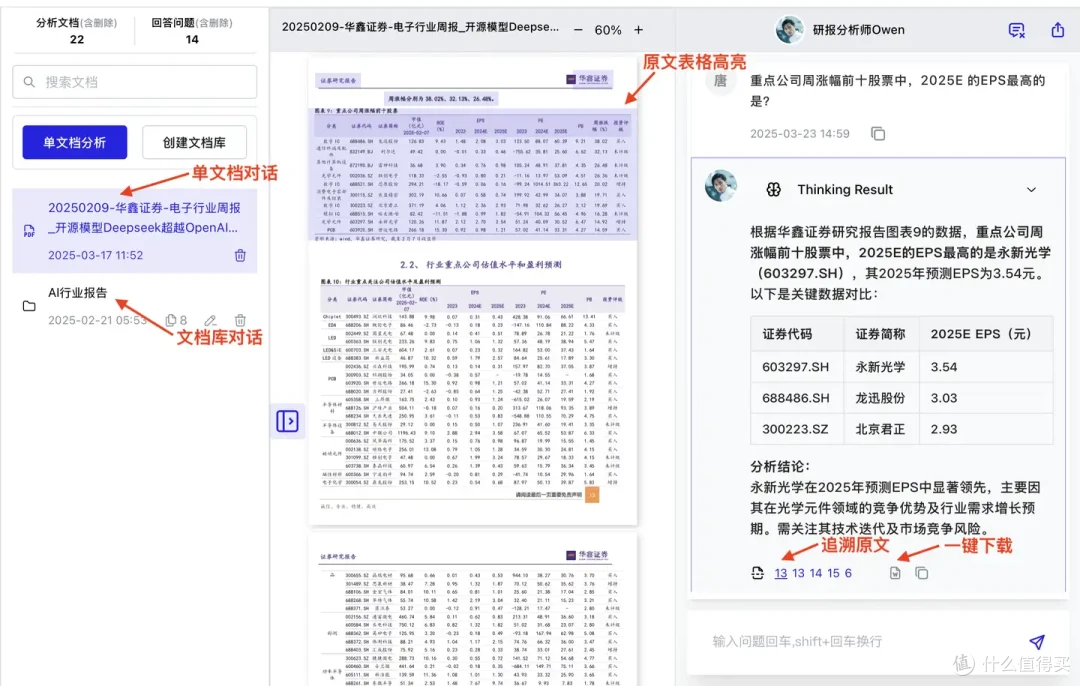Image resolution: width=1080 pixels, height=686 pixels.
Task: Click table cell 龙迅股份
Action: (x=880, y=398)
